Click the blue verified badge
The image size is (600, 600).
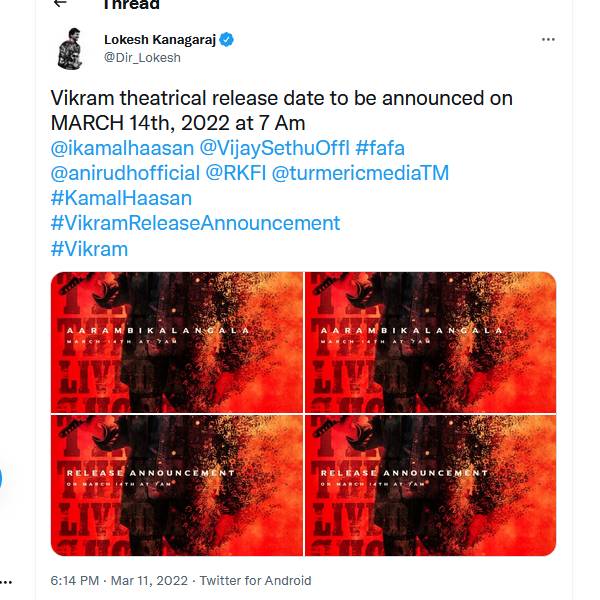click(x=227, y=40)
